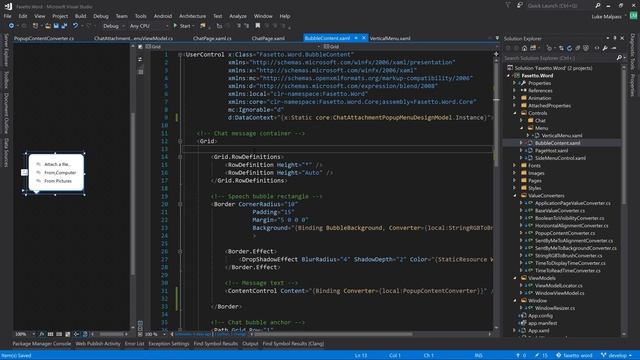Click the Fasetto.Word repository status bar item
The height and width of the screenshot is (360, 640).
(x=574, y=356)
